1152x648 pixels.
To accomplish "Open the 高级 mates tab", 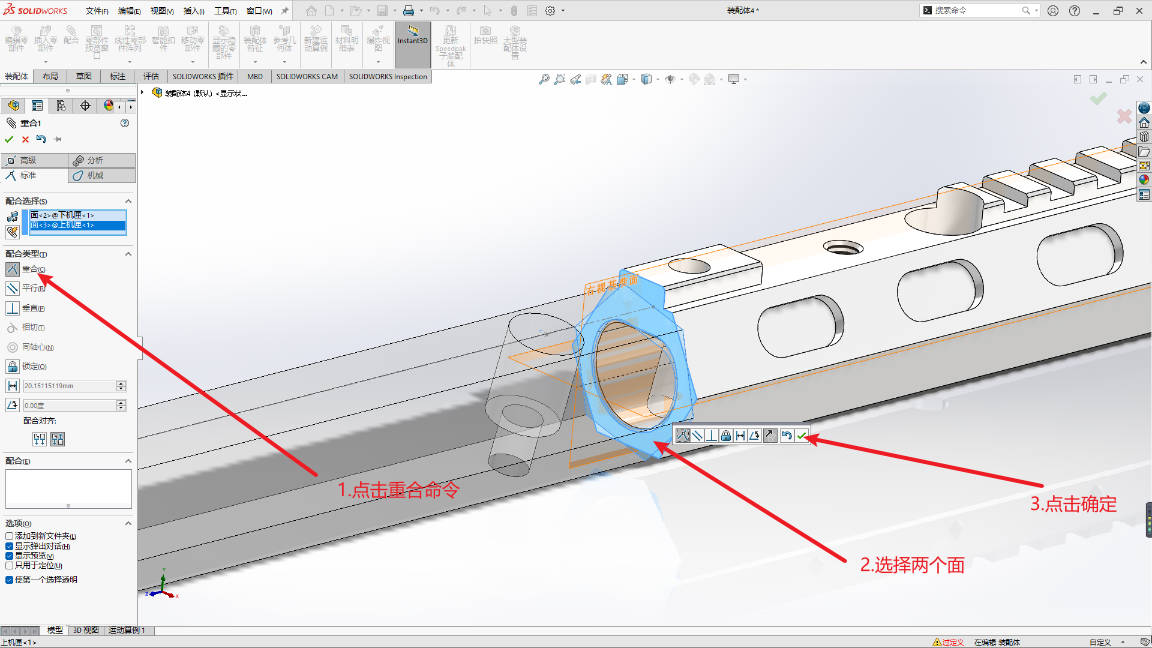I will click(35, 160).
